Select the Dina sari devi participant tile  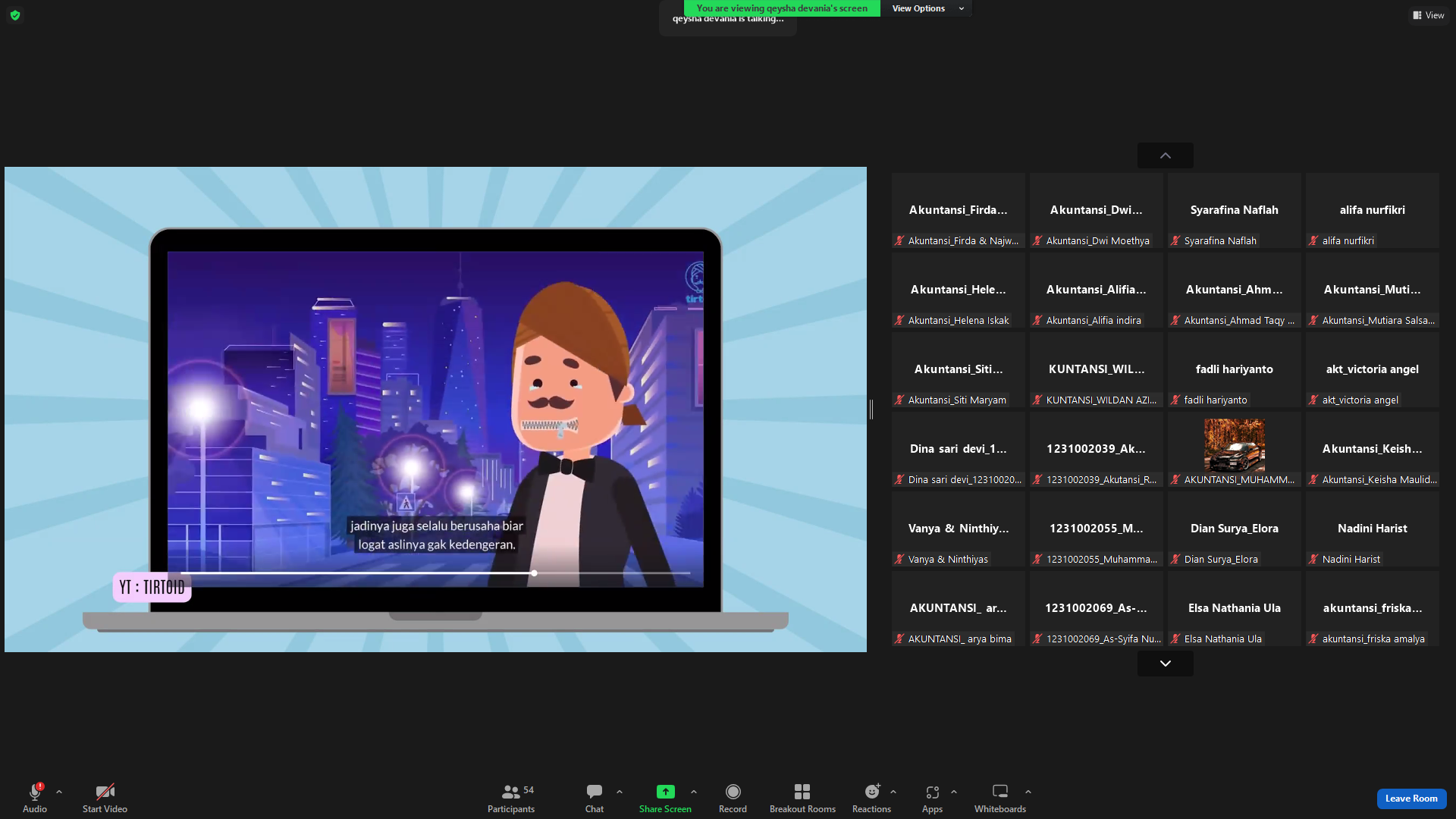tap(959, 449)
